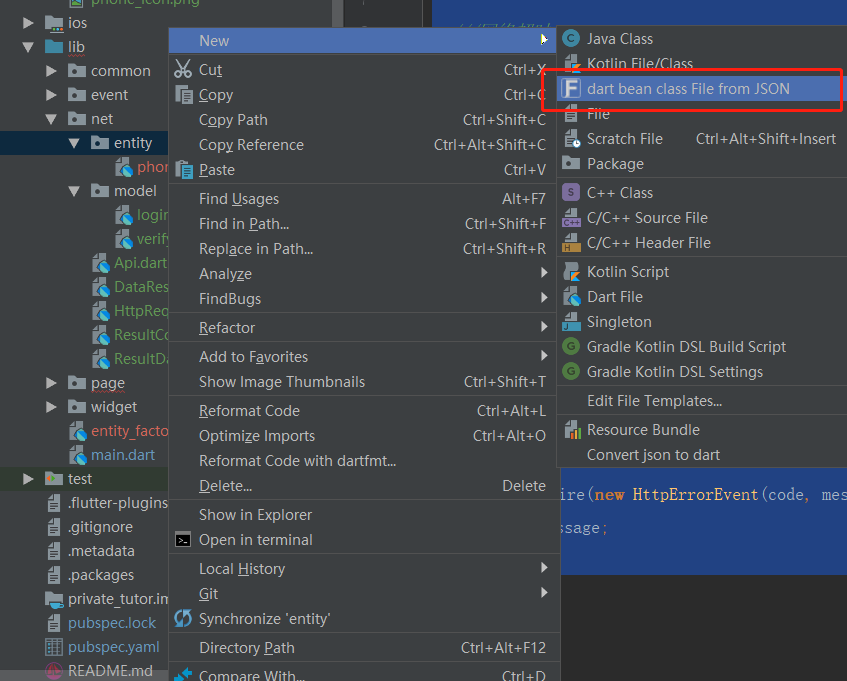Open the Local History submenu
Image resolution: width=847 pixels, height=681 pixels.
[x=362, y=569]
